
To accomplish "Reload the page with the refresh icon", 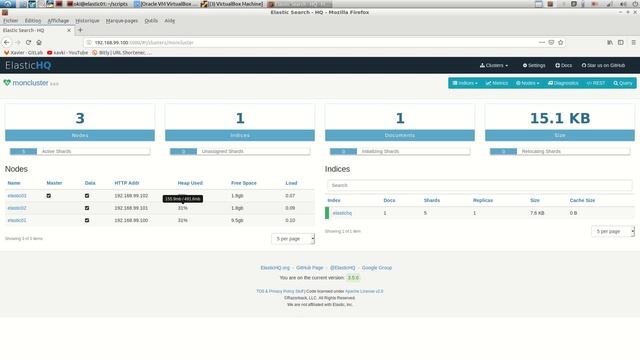I will tap(28, 42).
